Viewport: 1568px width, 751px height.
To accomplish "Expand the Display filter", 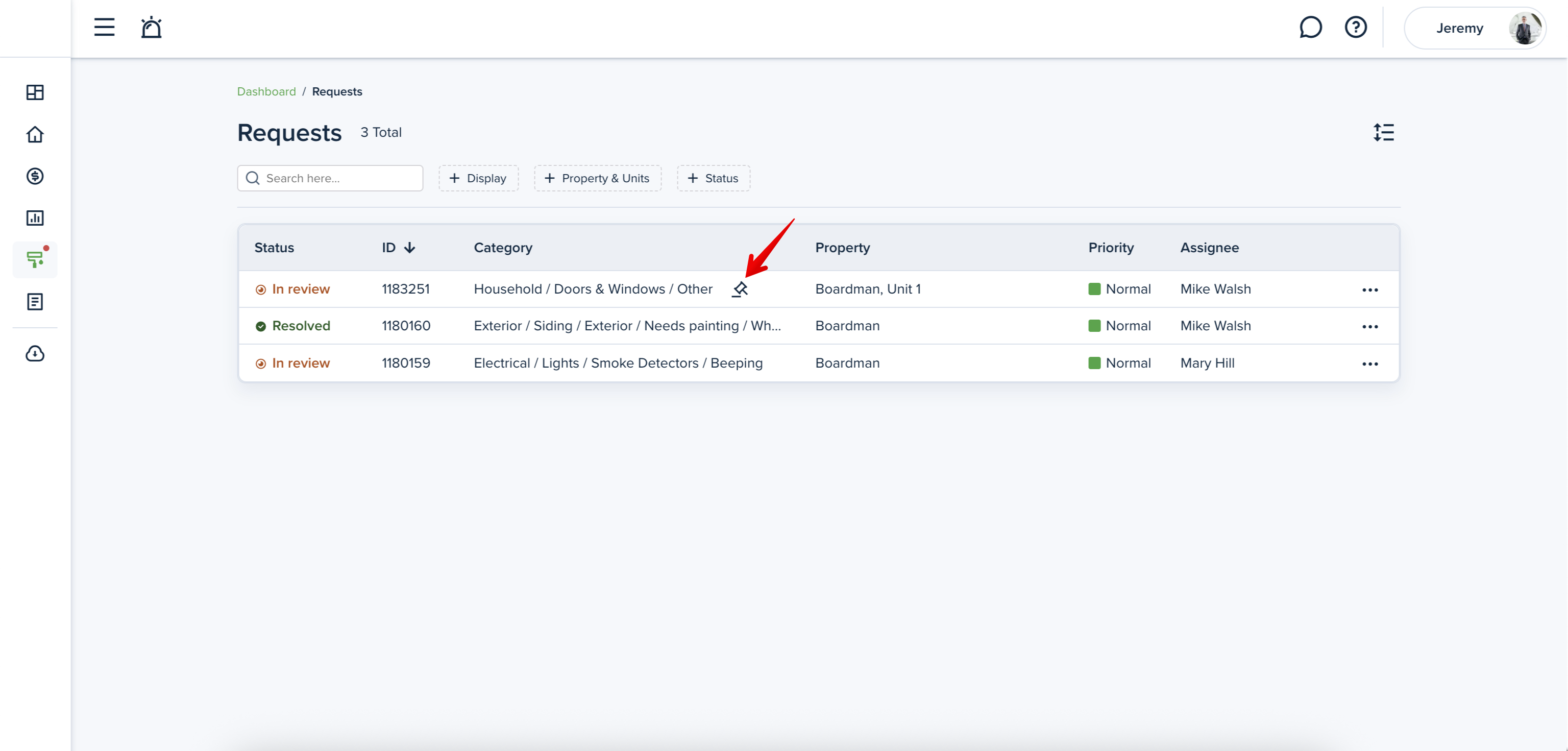I will [x=478, y=178].
